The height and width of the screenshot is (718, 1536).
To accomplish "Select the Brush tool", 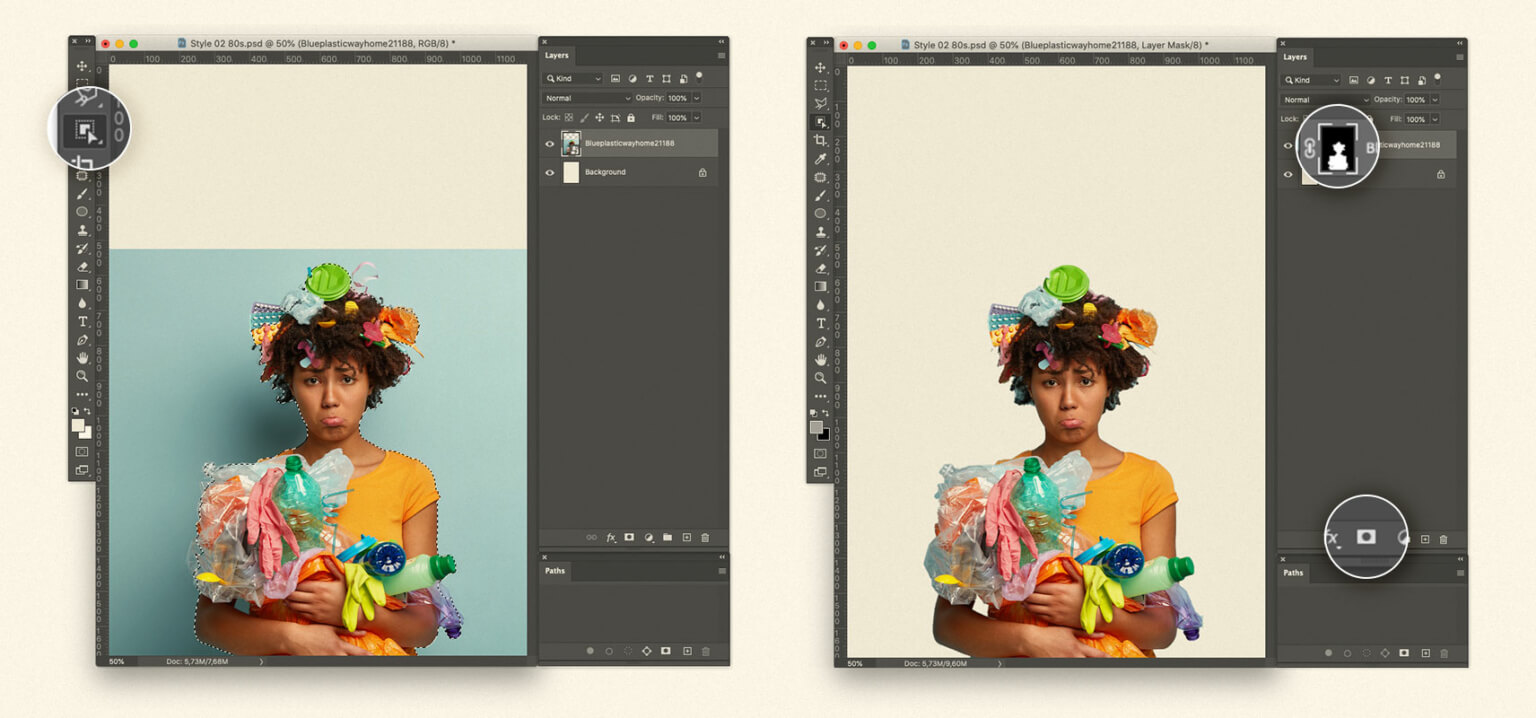I will point(84,195).
